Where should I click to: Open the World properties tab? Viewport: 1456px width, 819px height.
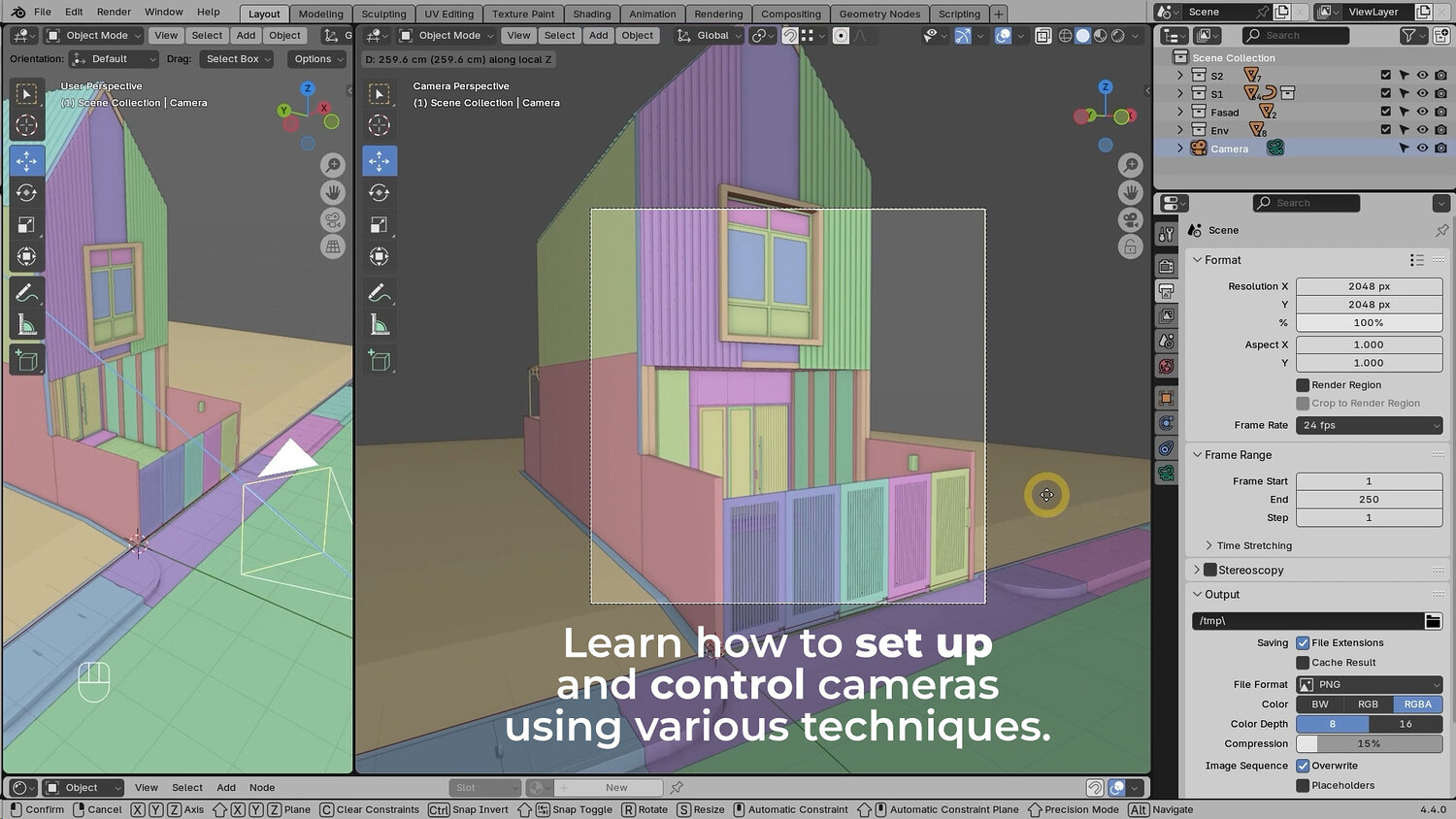[1167, 367]
